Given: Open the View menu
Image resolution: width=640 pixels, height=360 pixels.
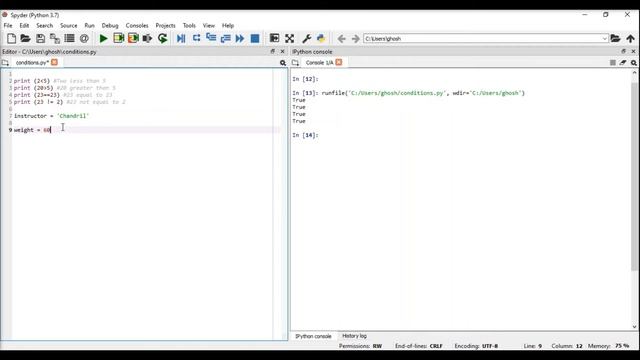Looking at the screenshot, I should click(209, 25).
